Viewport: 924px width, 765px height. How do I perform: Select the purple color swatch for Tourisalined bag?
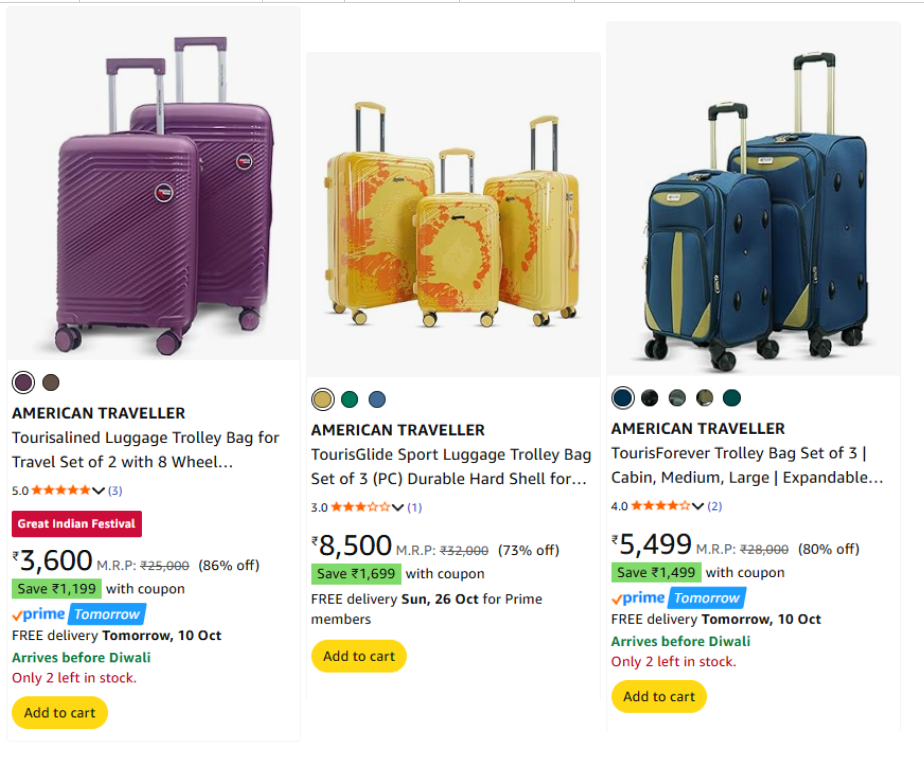(x=23, y=382)
